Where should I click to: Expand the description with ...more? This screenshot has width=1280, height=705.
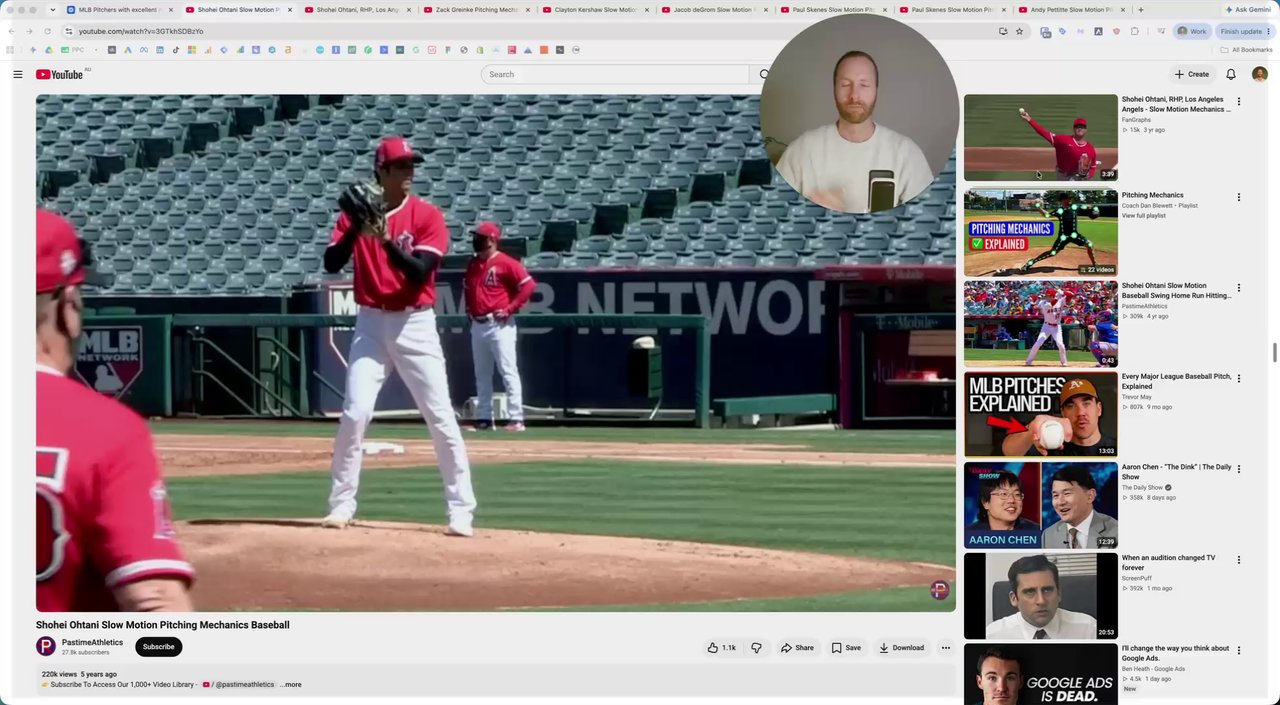pos(291,685)
